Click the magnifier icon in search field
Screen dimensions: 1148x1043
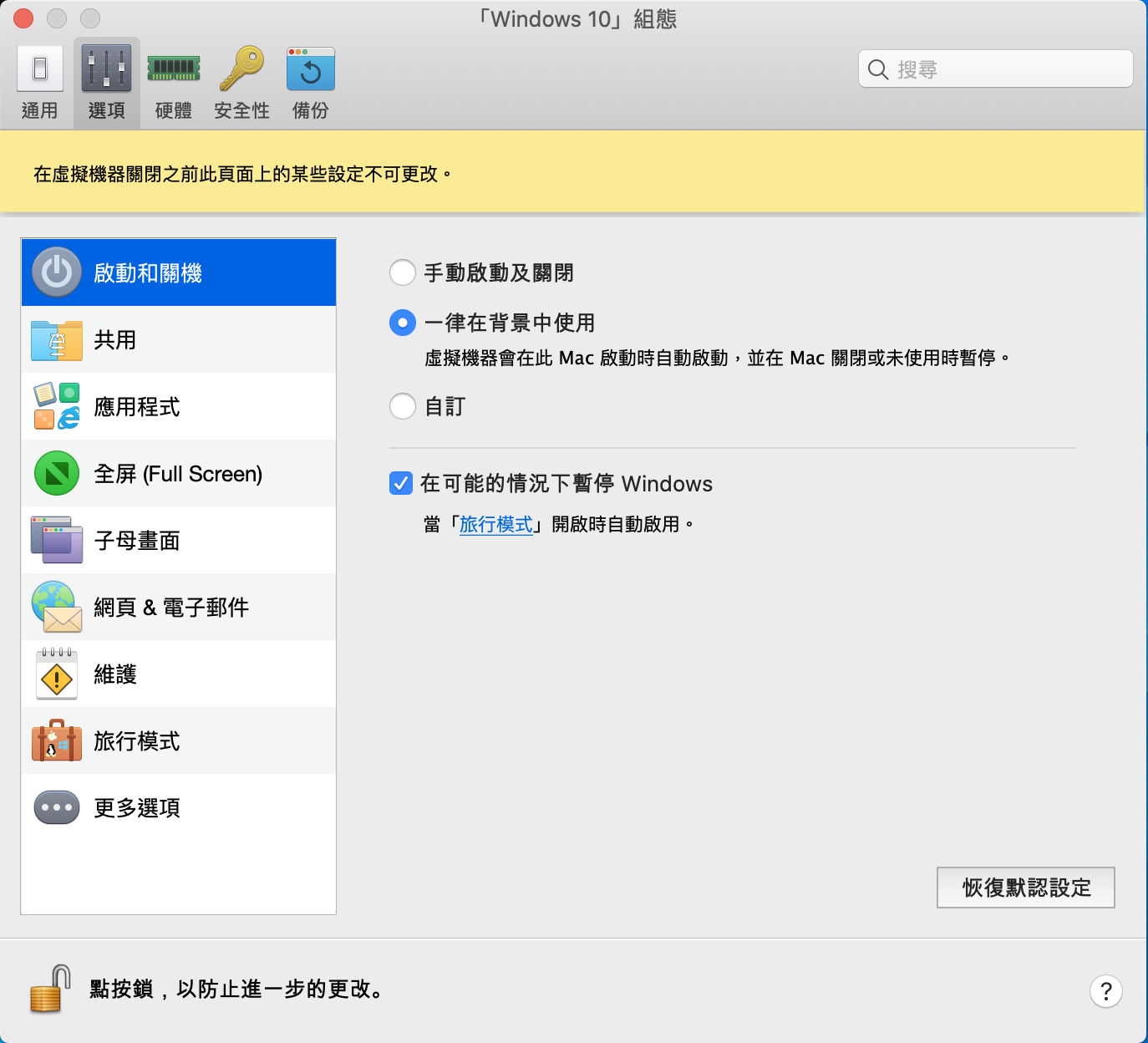pyautogui.click(x=878, y=69)
